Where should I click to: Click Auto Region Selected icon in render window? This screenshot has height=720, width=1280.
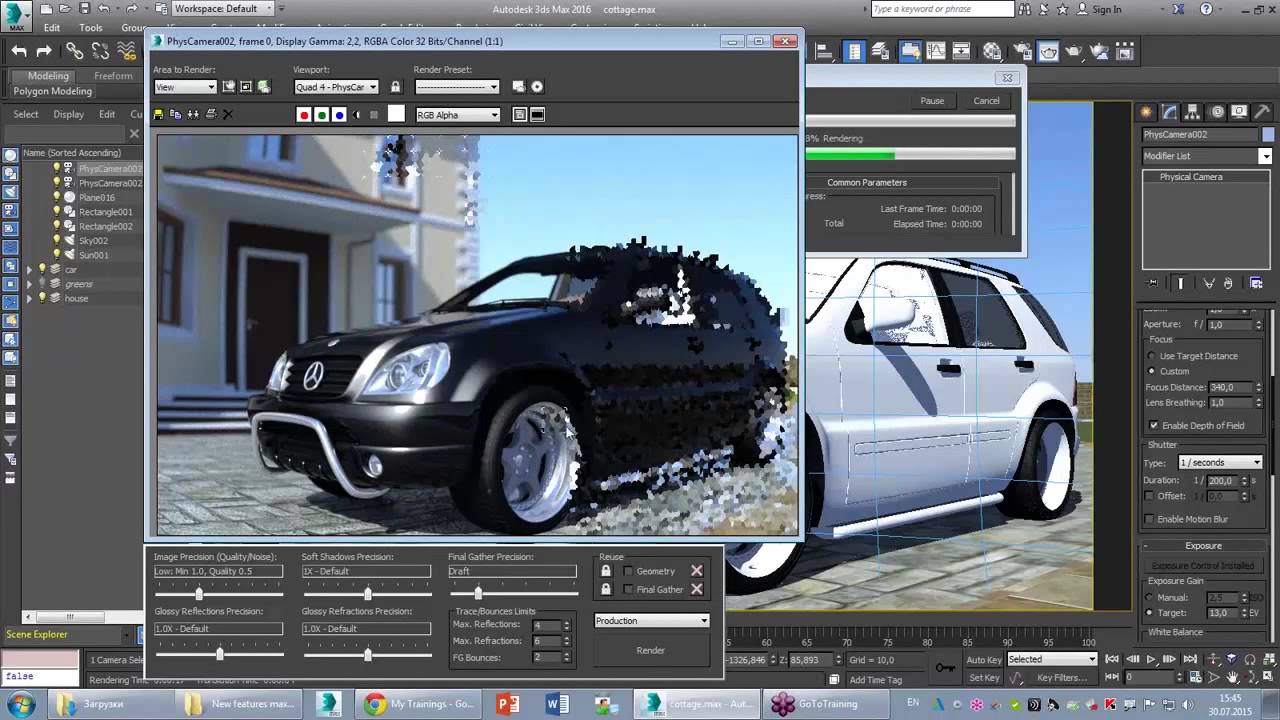[246, 87]
